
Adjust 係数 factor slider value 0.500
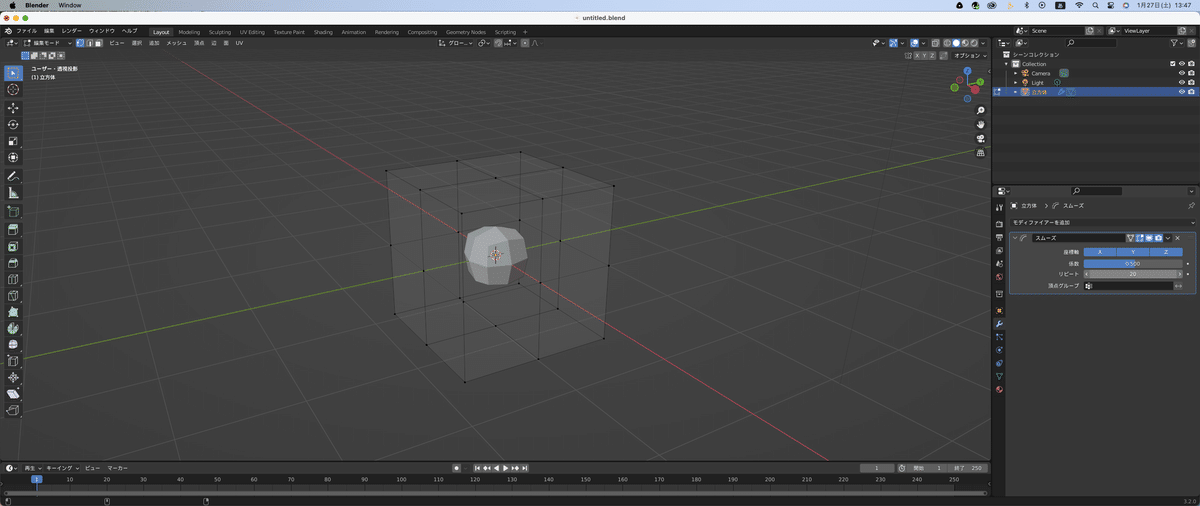click(1134, 263)
